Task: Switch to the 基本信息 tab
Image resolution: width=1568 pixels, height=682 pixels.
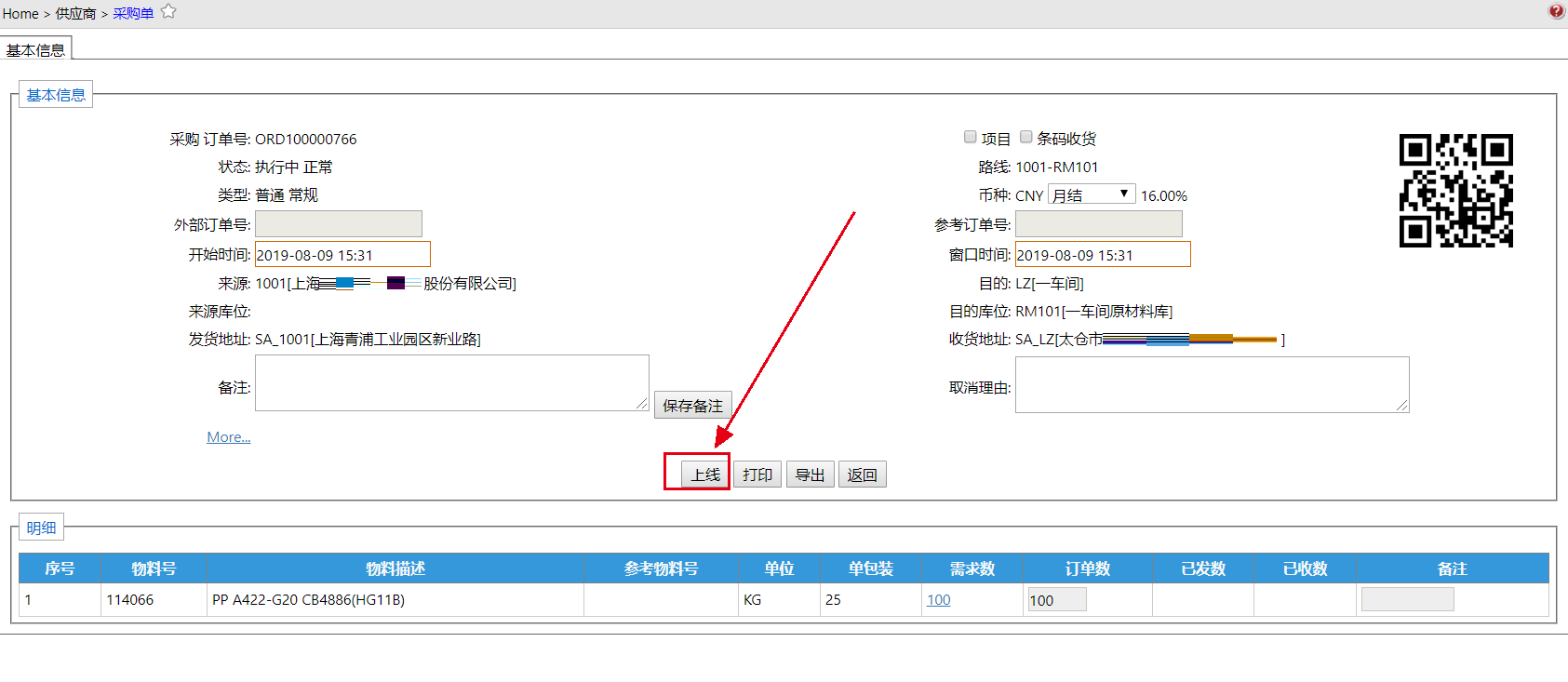Action: 35,49
